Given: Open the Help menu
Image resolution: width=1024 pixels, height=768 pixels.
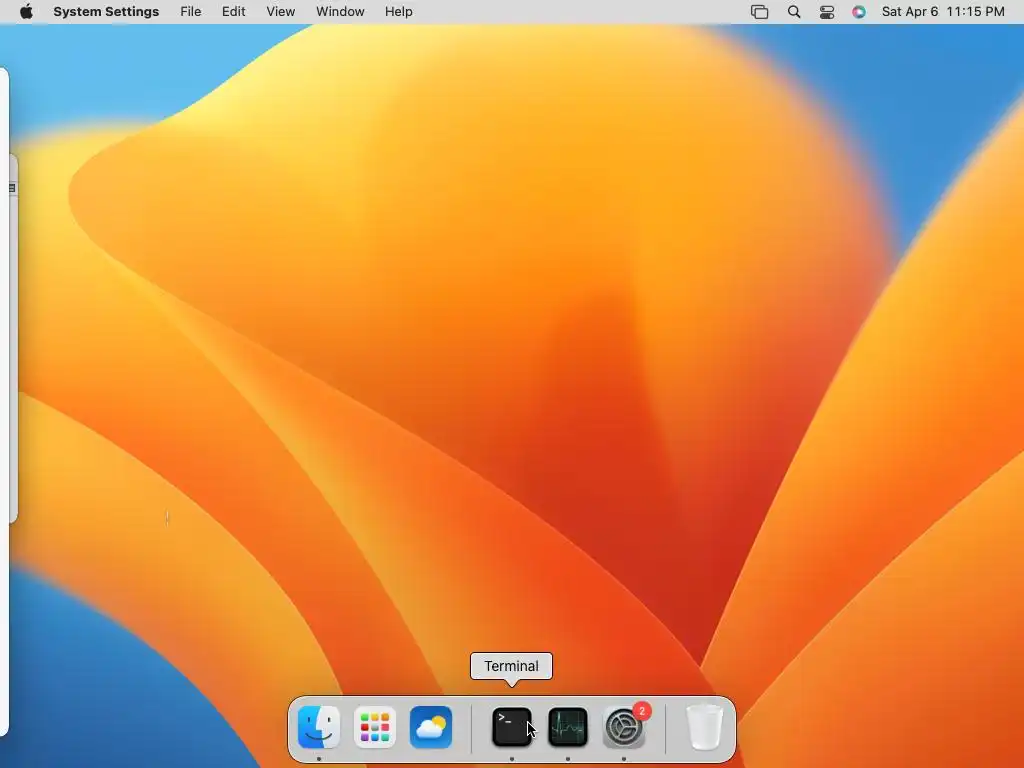Looking at the screenshot, I should (398, 12).
